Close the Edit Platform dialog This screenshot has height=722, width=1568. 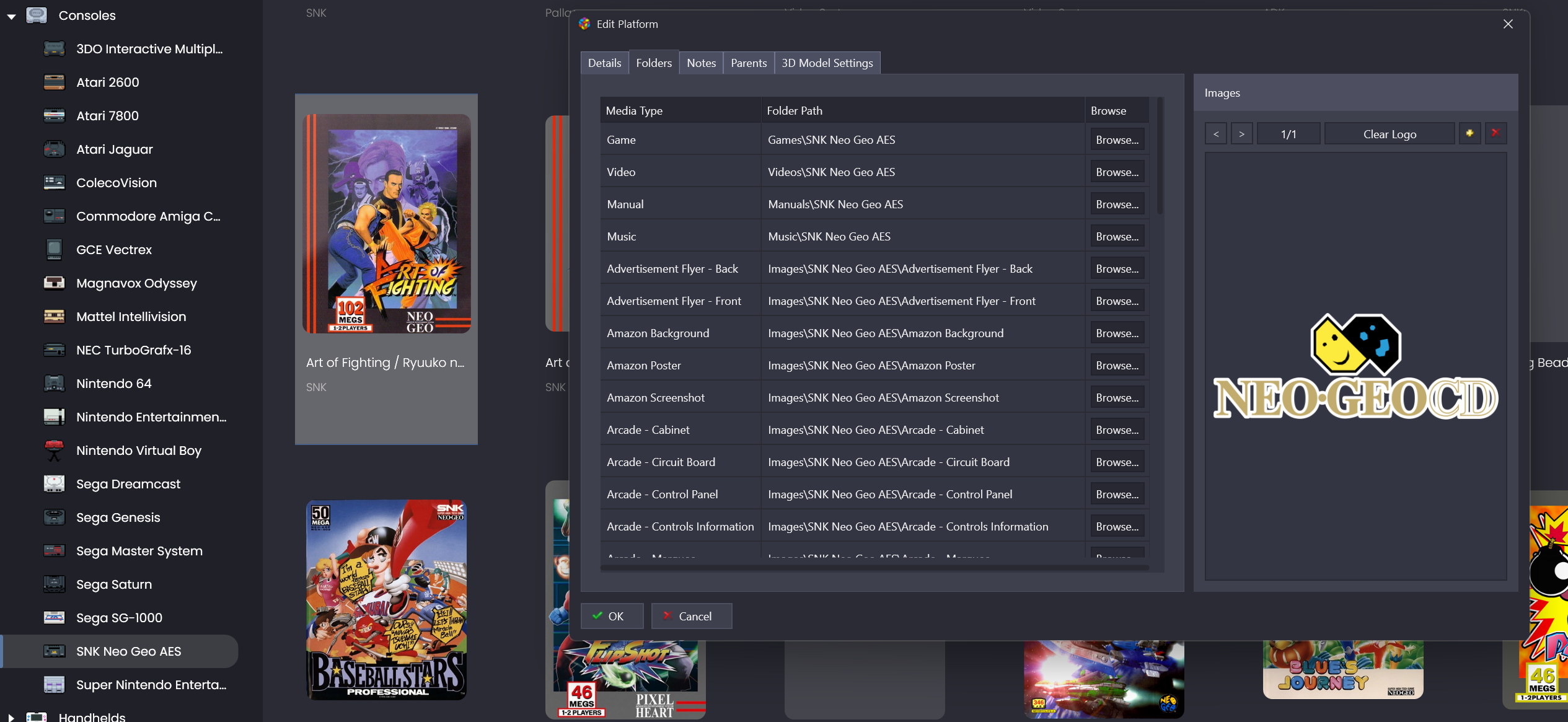tap(1508, 24)
